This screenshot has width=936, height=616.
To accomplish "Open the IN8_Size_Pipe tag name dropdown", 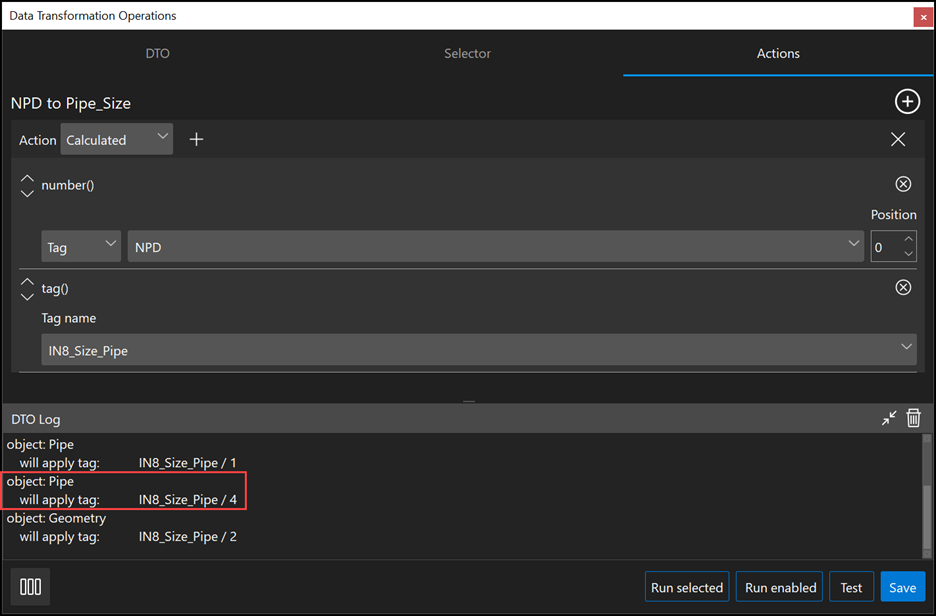I will coord(906,347).
